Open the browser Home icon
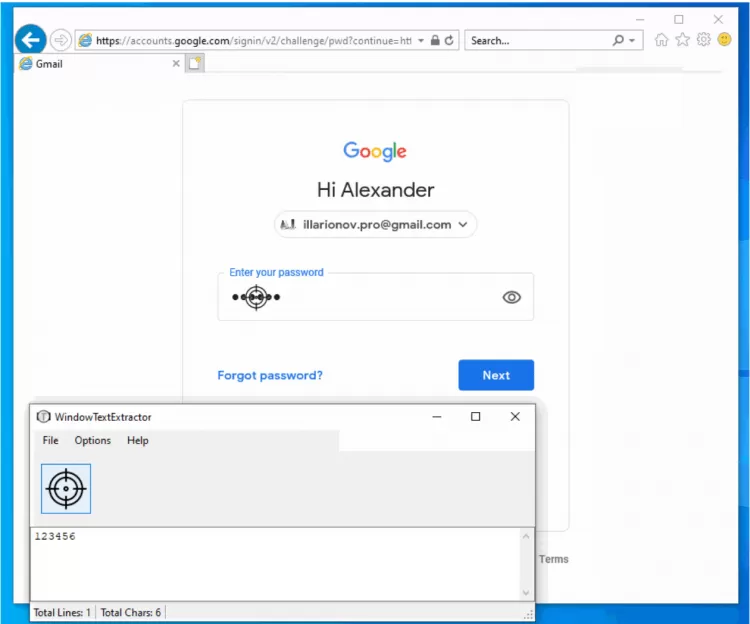 (661, 40)
